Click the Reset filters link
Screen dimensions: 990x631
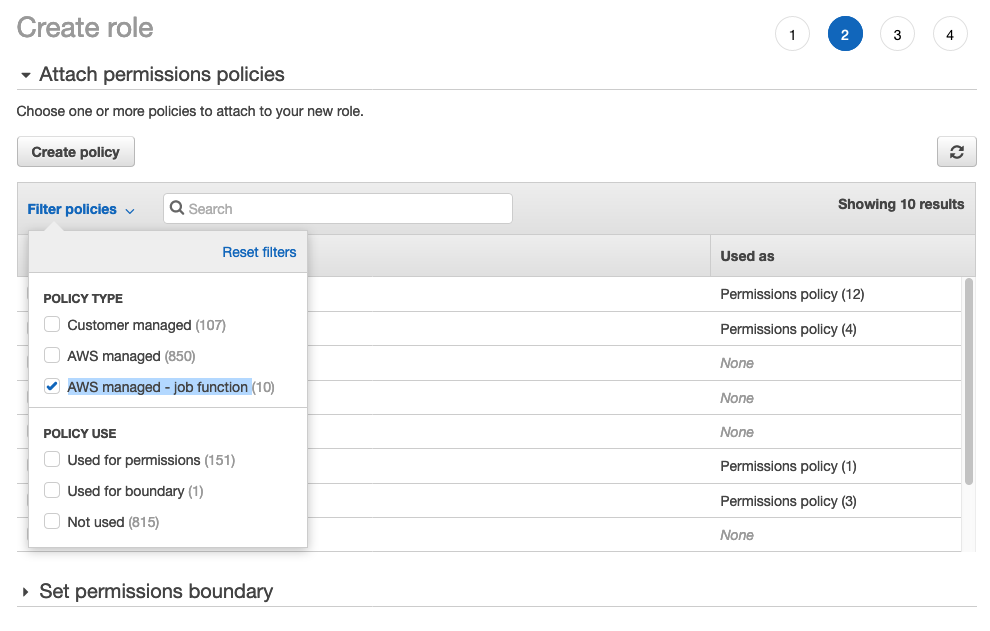[259, 252]
